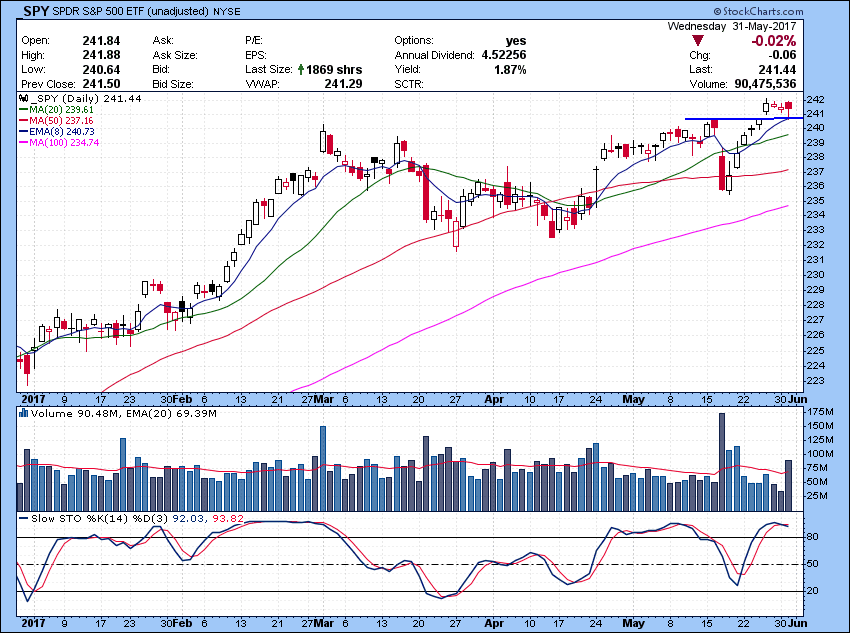850x633 pixels.
Task: Click the Options value yes
Action: (x=516, y=41)
